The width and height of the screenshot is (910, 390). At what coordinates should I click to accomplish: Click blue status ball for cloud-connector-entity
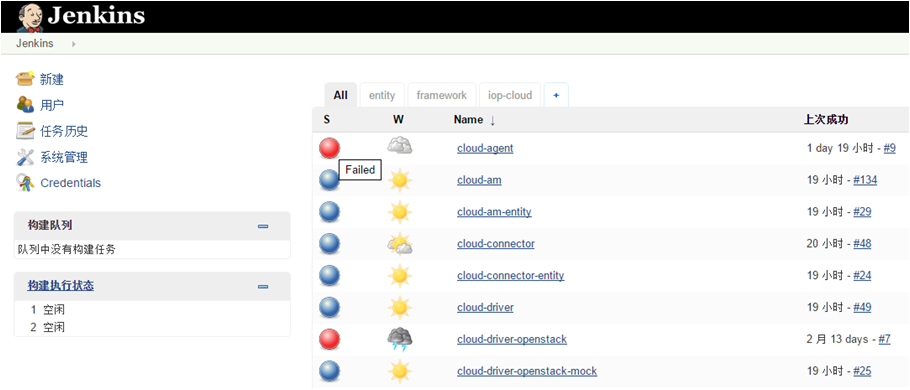pyautogui.click(x=330, y=276)
